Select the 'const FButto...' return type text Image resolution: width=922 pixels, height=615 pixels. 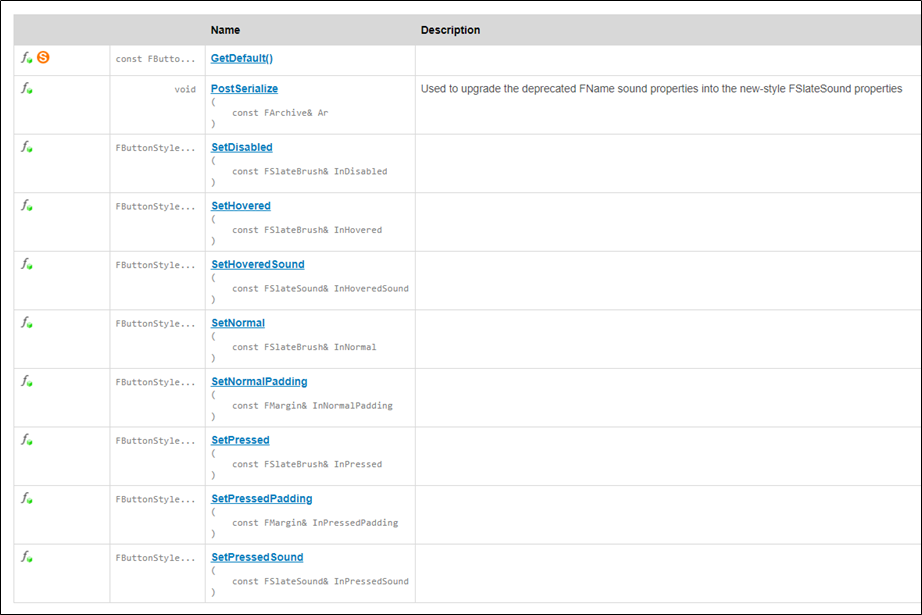point(155,59)
